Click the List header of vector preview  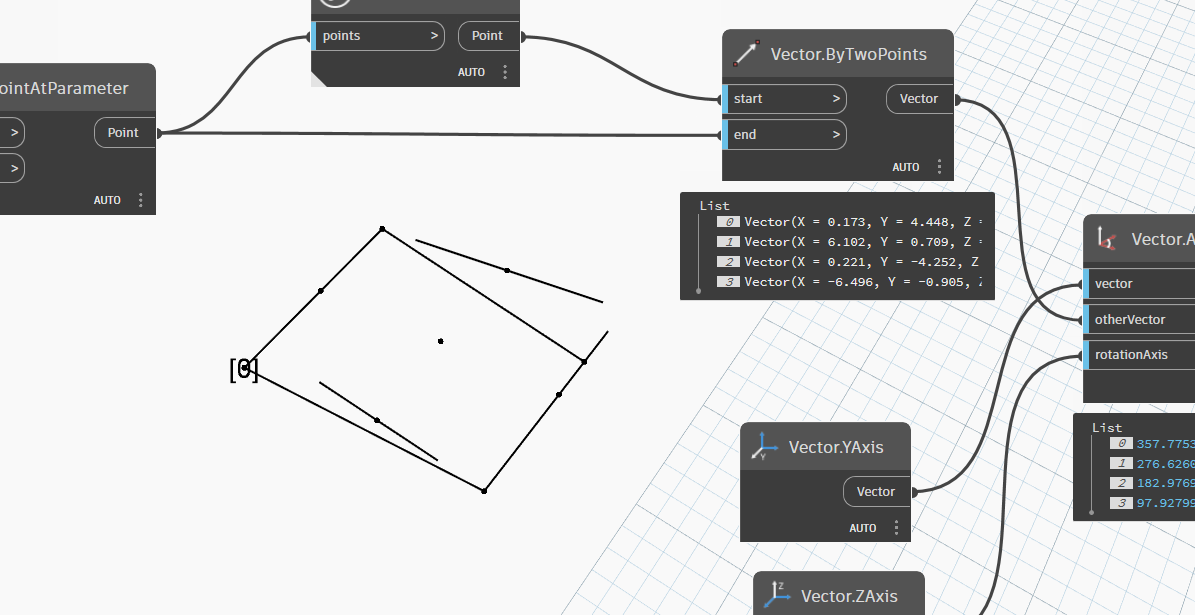[x=714, y=205]
